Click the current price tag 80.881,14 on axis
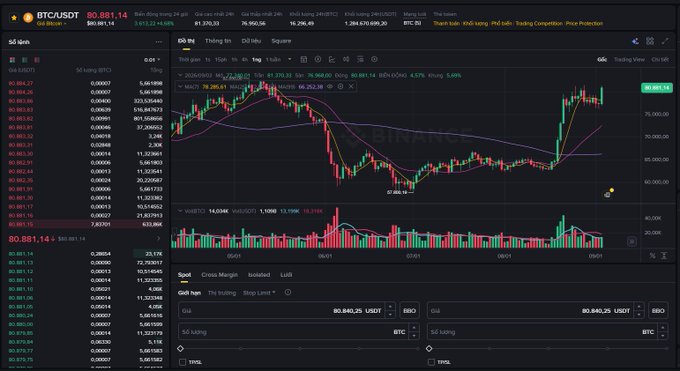Viewport: 680px width, 371px height. tap(657, 88)
